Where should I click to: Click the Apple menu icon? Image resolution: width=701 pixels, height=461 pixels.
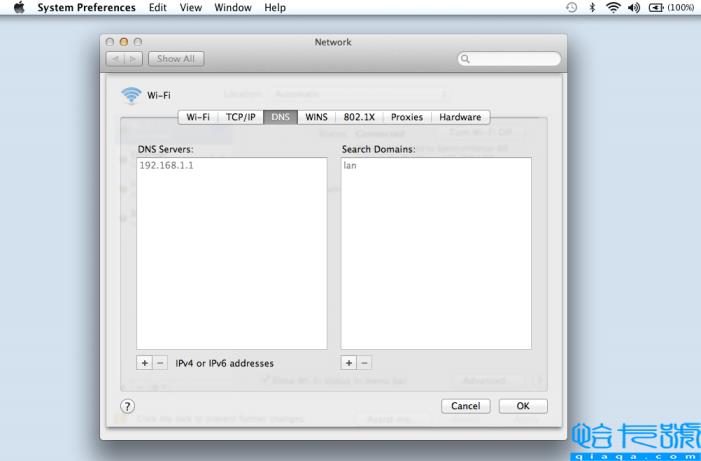(x=19, y=8)
